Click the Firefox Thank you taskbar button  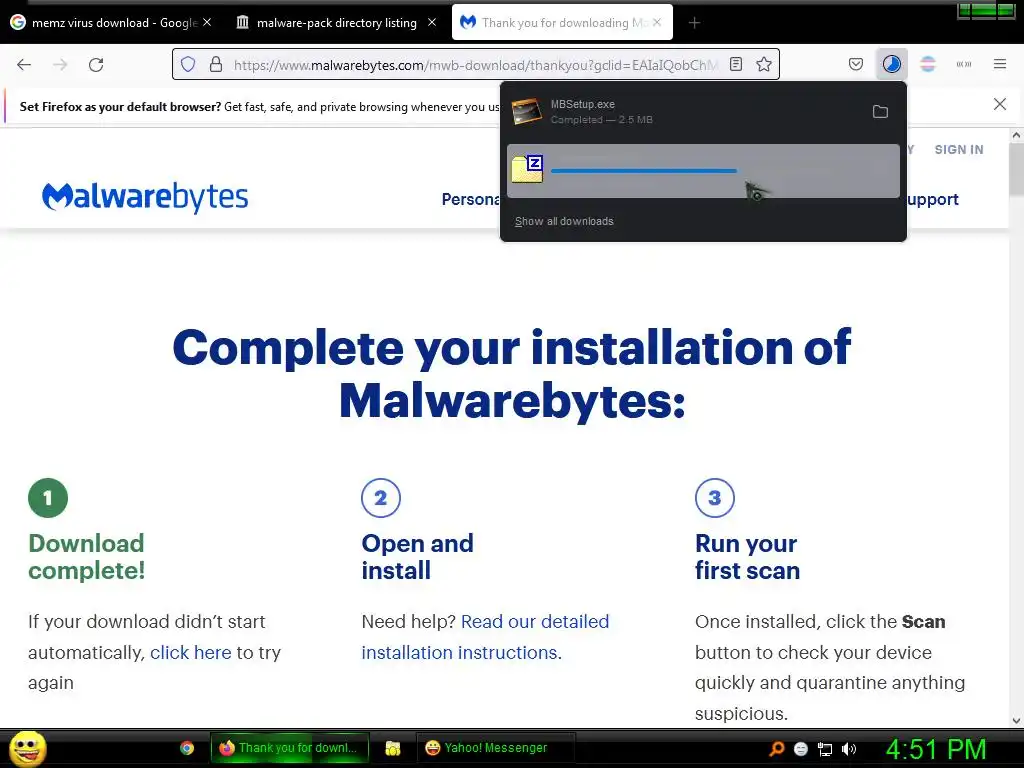289,748
